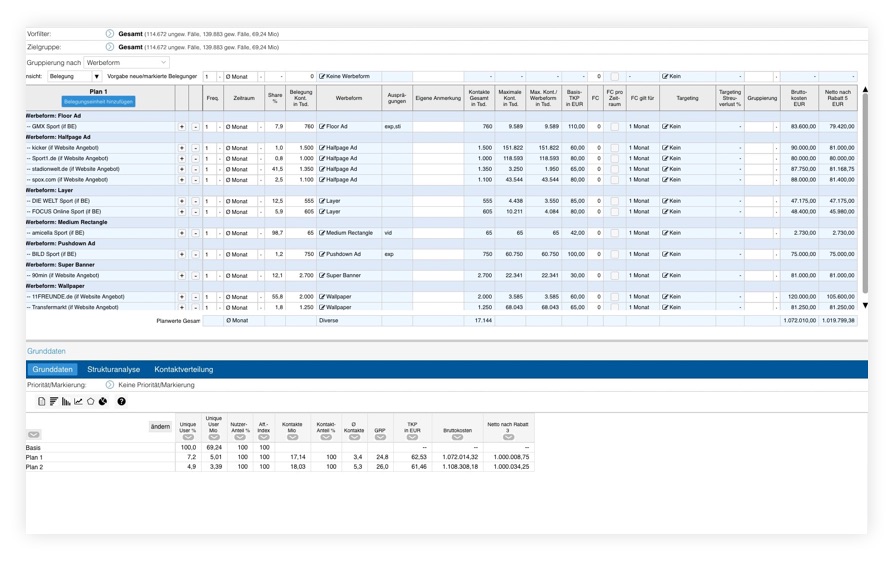This screenshot has width=895, height=562.
Task: Remove booking with minus in kicker row
Action: click(195, 148)
